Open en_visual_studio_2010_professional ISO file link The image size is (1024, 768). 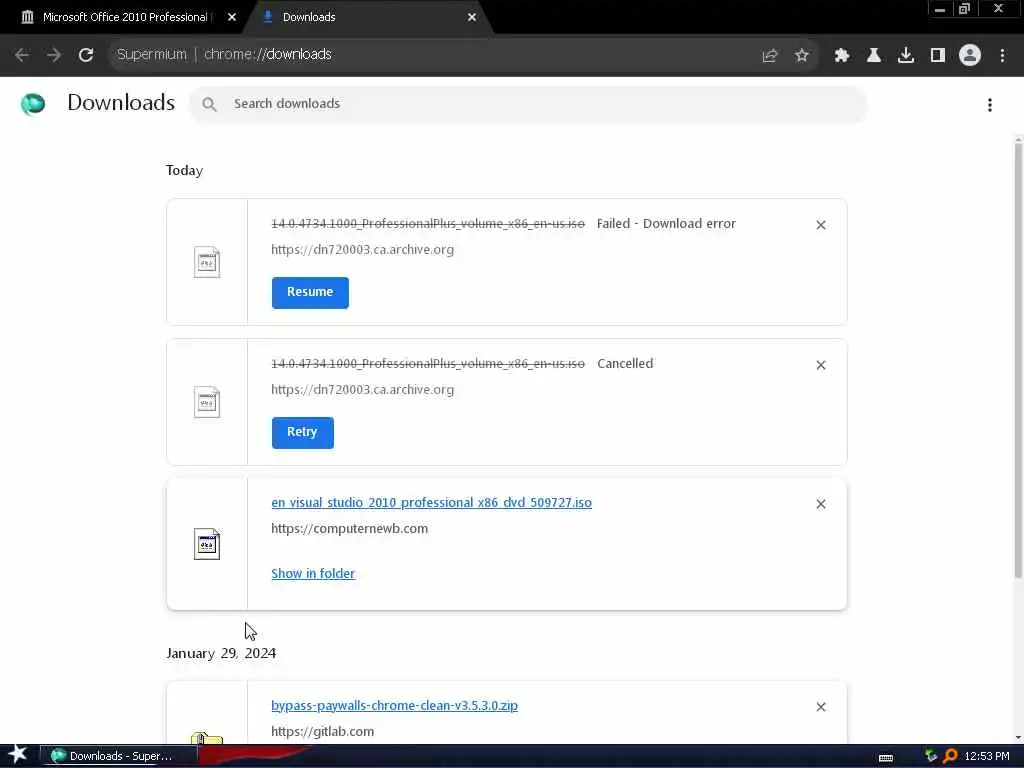(432, 503)
